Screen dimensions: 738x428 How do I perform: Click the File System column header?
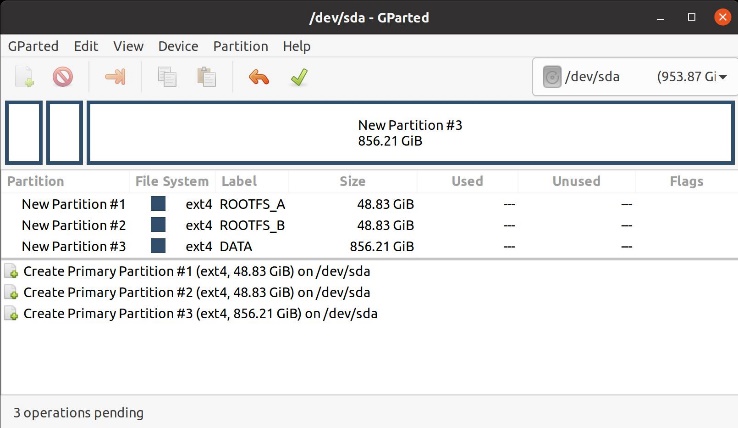pos(172,182)
